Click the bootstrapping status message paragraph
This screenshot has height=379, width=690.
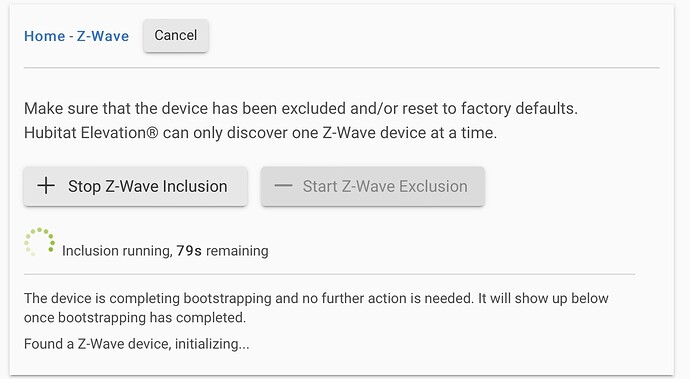[316, 308]
